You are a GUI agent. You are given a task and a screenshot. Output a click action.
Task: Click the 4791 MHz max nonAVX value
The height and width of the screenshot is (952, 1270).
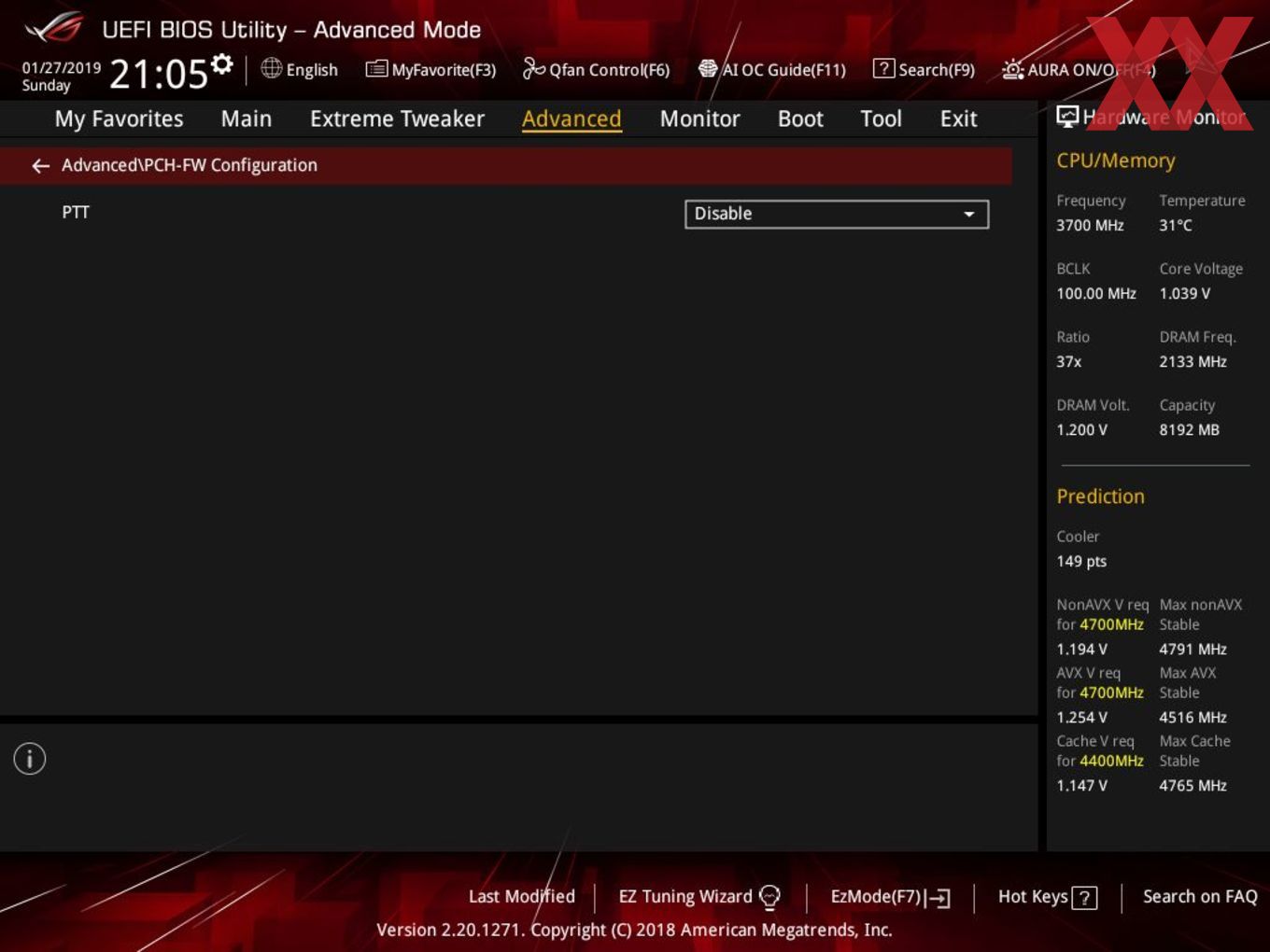tap(1192, 649)
